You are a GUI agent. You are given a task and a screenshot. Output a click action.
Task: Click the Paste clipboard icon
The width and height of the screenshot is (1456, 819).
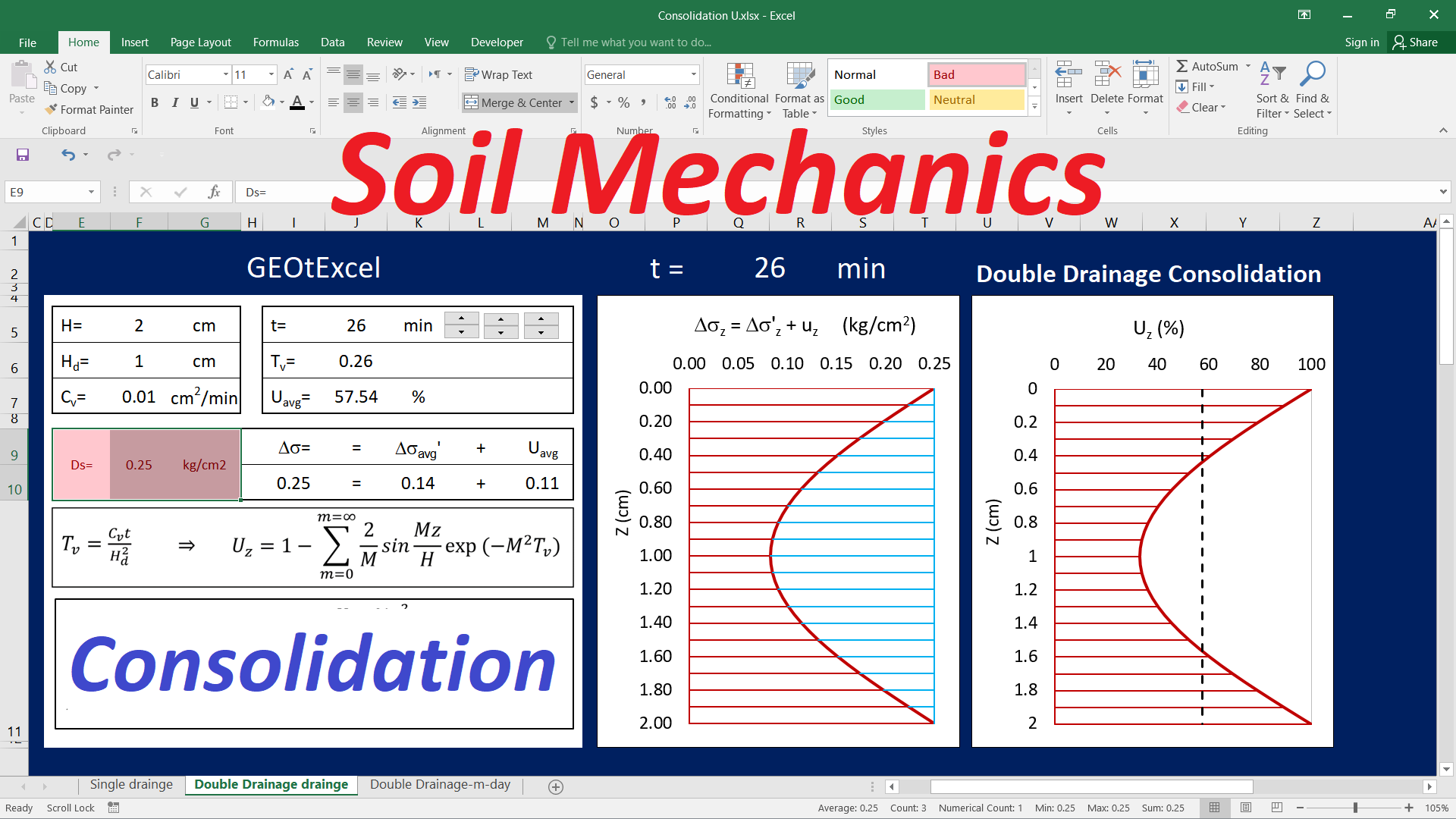[22, 76]
